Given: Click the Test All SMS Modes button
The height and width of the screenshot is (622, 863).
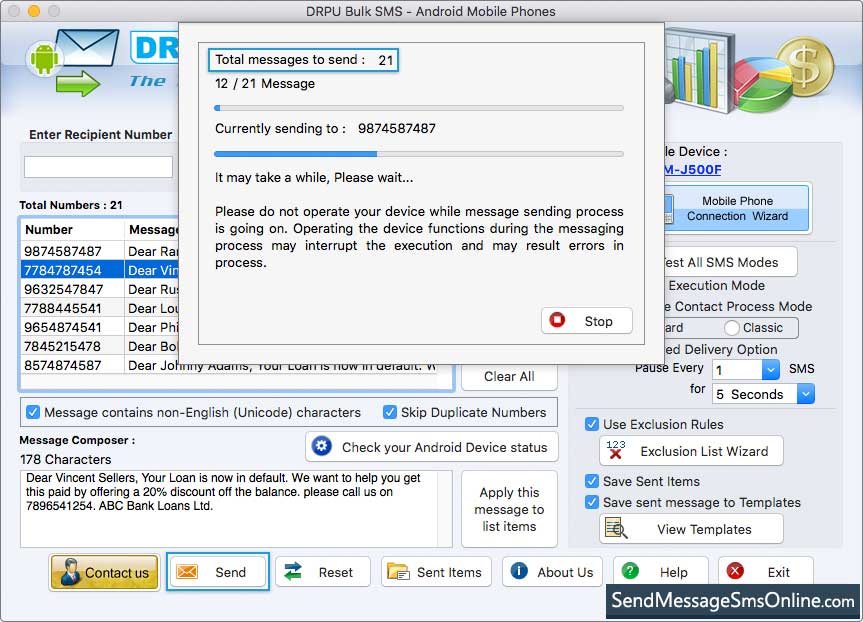Looking at the screenshot, I should click(x=730, y=262).
